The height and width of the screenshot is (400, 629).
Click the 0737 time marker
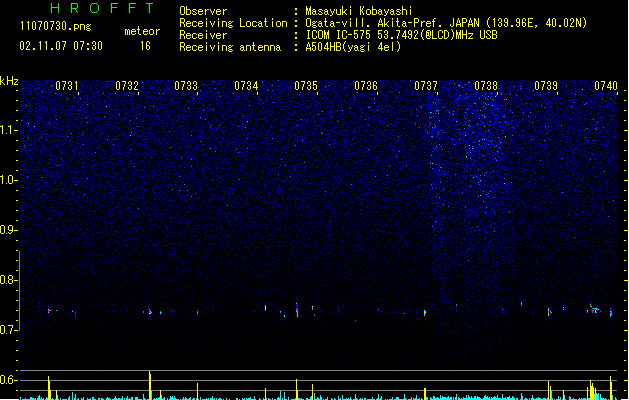pos(426,86)
